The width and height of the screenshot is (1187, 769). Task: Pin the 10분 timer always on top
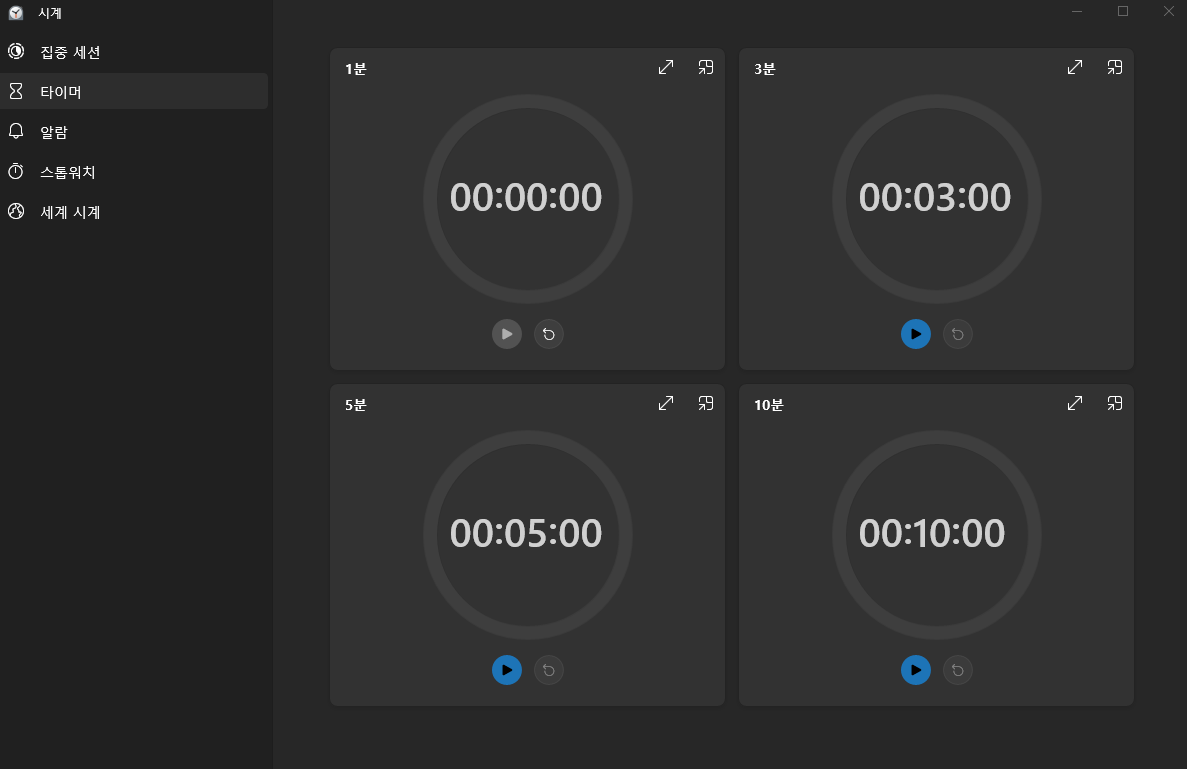tap(1114, 403)
